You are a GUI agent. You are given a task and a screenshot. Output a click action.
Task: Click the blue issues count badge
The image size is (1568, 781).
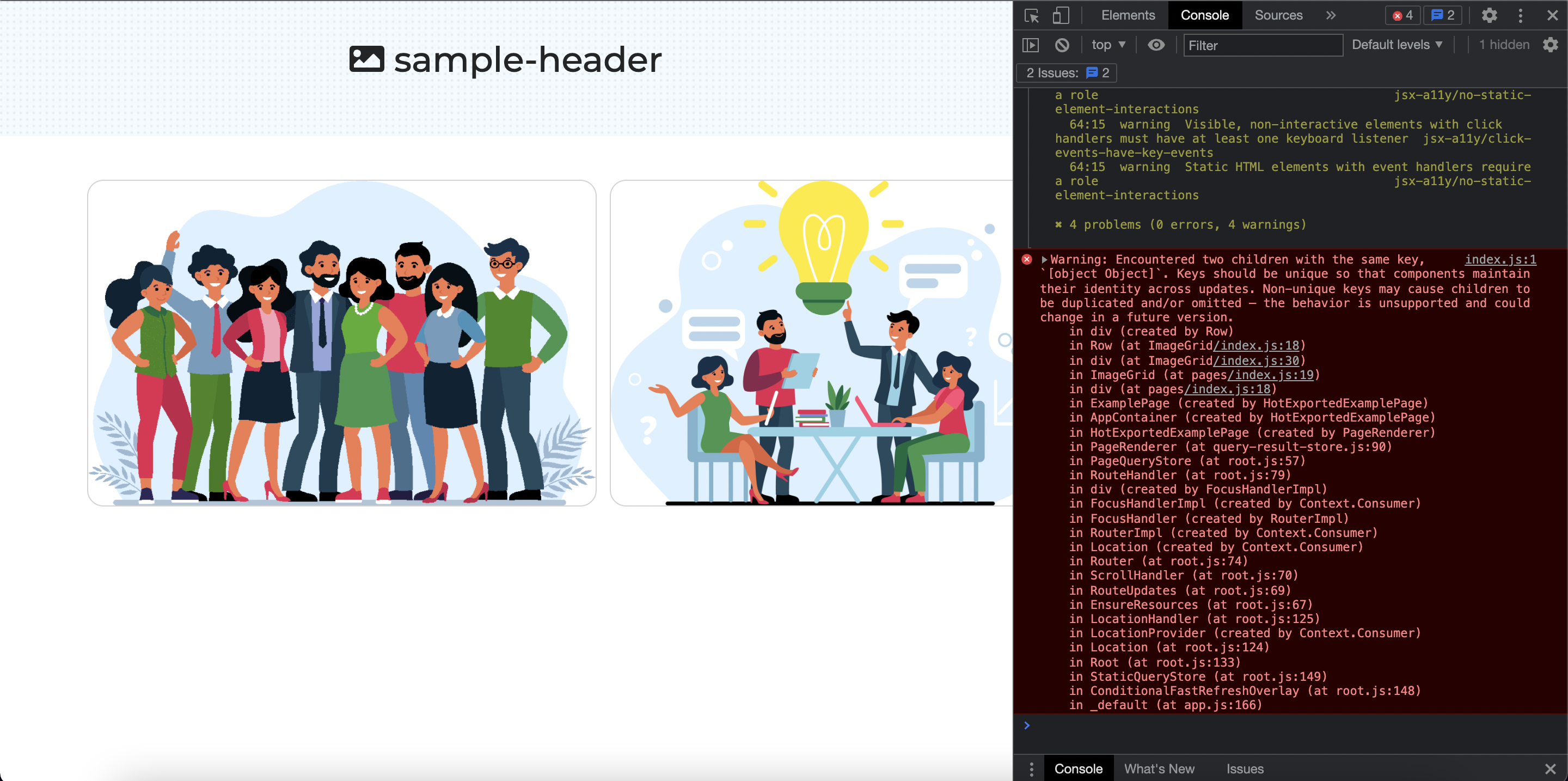coord(1442,15)
